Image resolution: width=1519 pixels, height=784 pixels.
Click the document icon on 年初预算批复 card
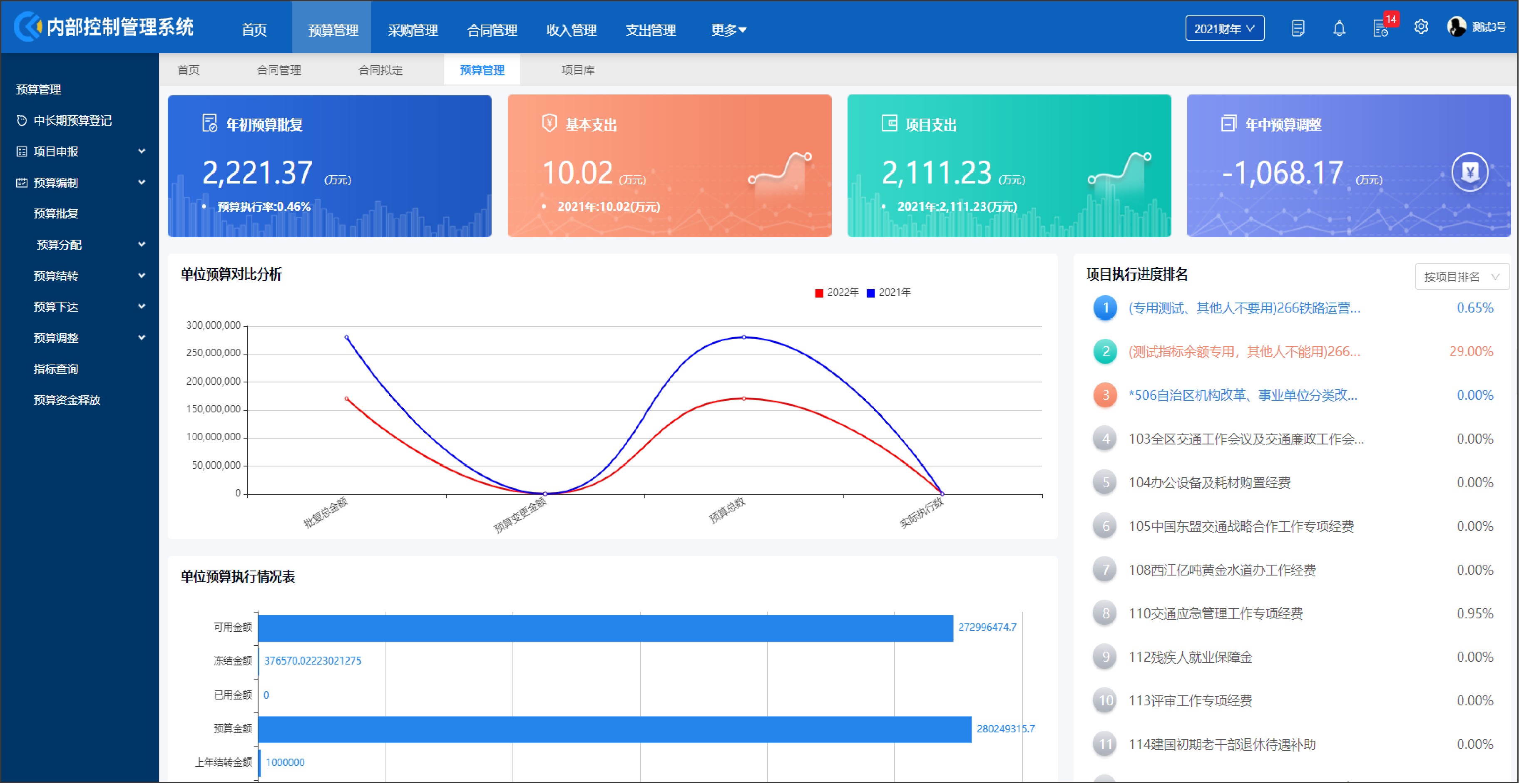click(209, 123)
